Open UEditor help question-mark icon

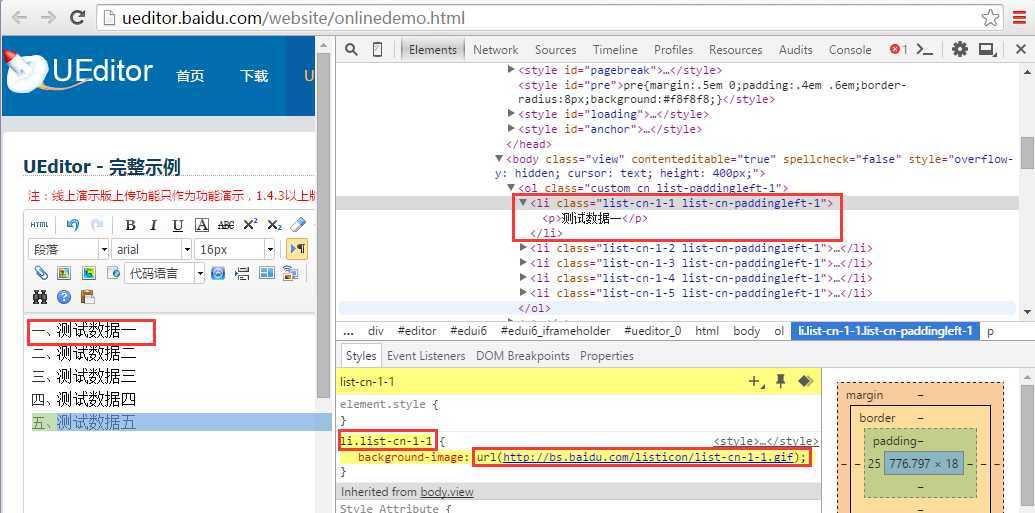pyautogui.click(x=64, y=297)
